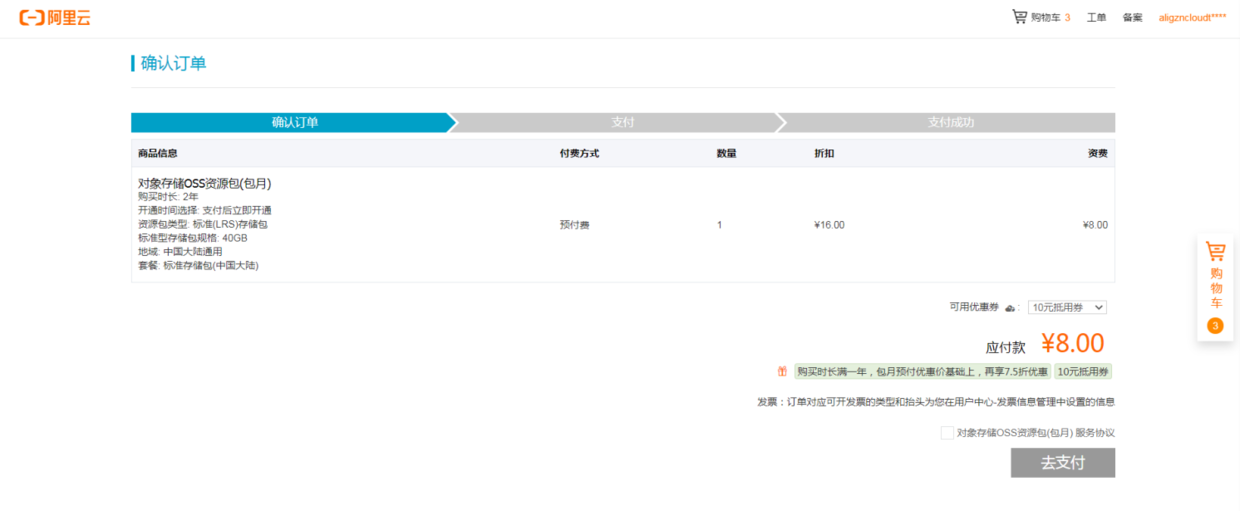This screenshot has width=1240, height=511.
Task: Click the 对象存储OSS资源包(包月) product title
Action: [x=204, y=183]
